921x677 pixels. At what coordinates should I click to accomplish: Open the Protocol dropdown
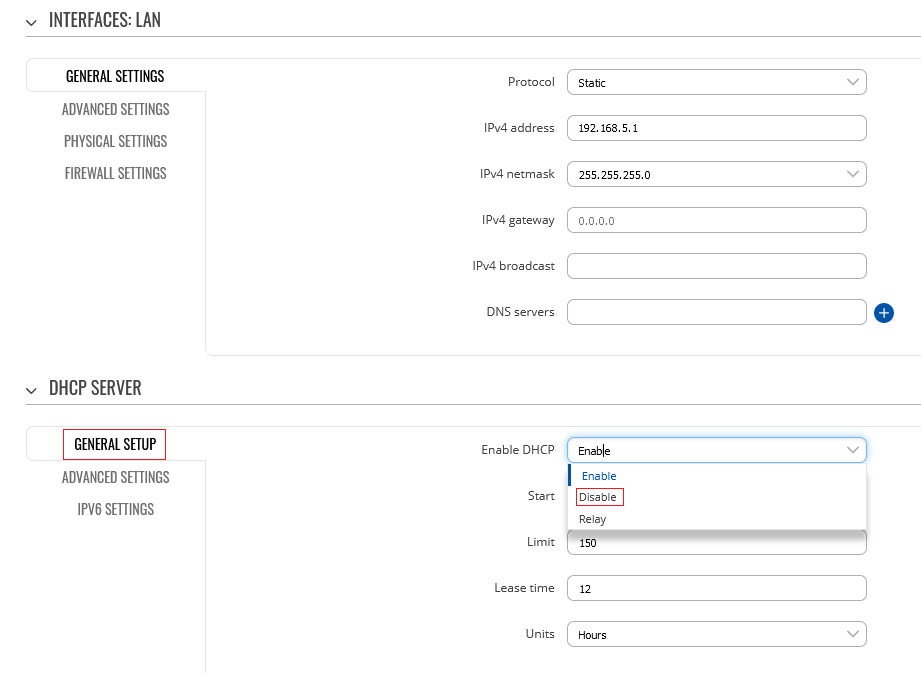point(716,82)
